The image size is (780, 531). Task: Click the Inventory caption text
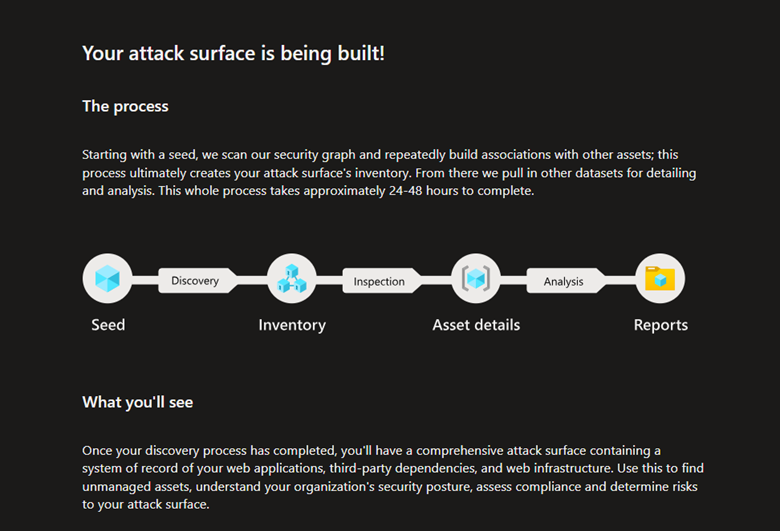tap(292, 325)
